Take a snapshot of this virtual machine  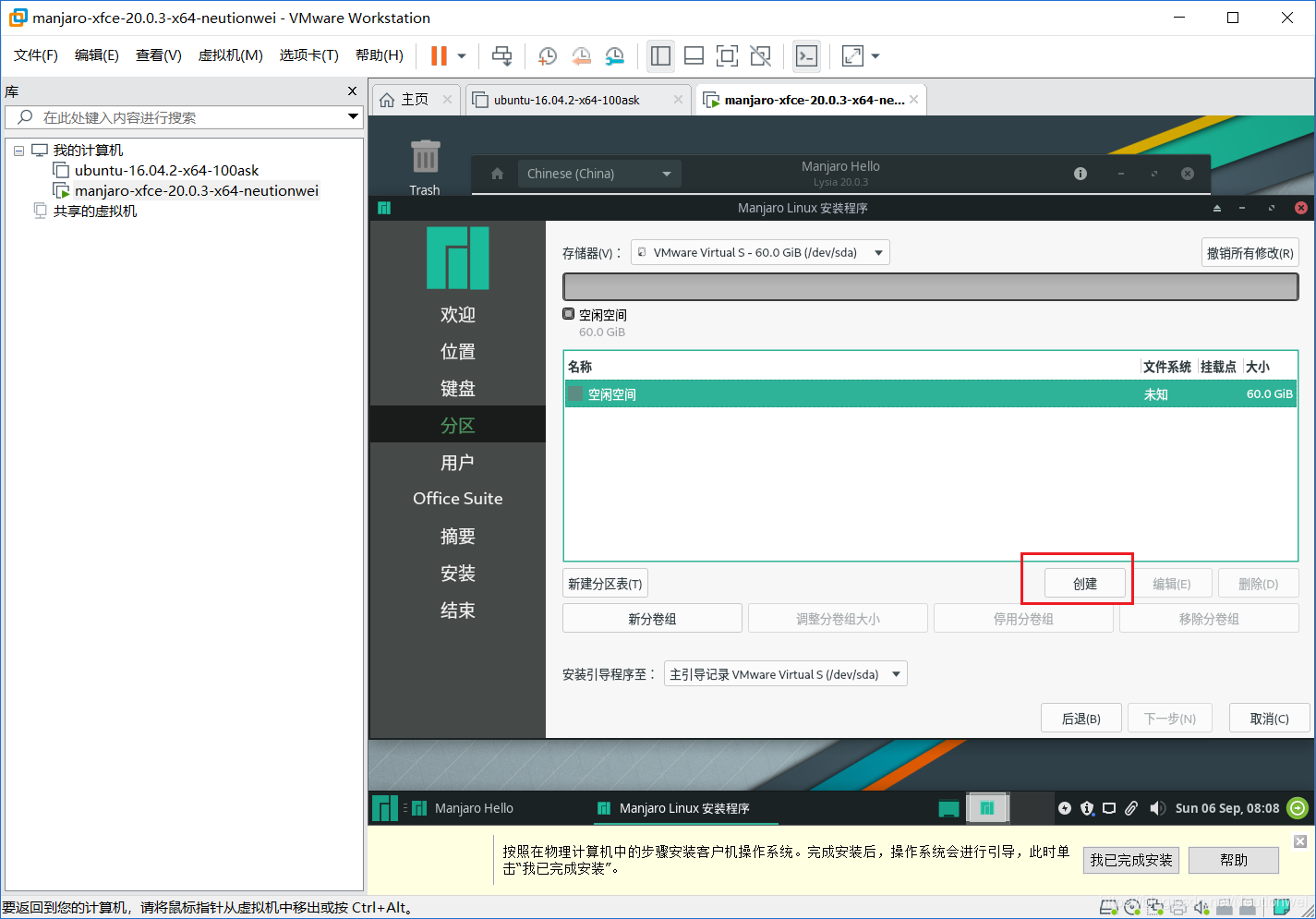click(x=547, y=56)
